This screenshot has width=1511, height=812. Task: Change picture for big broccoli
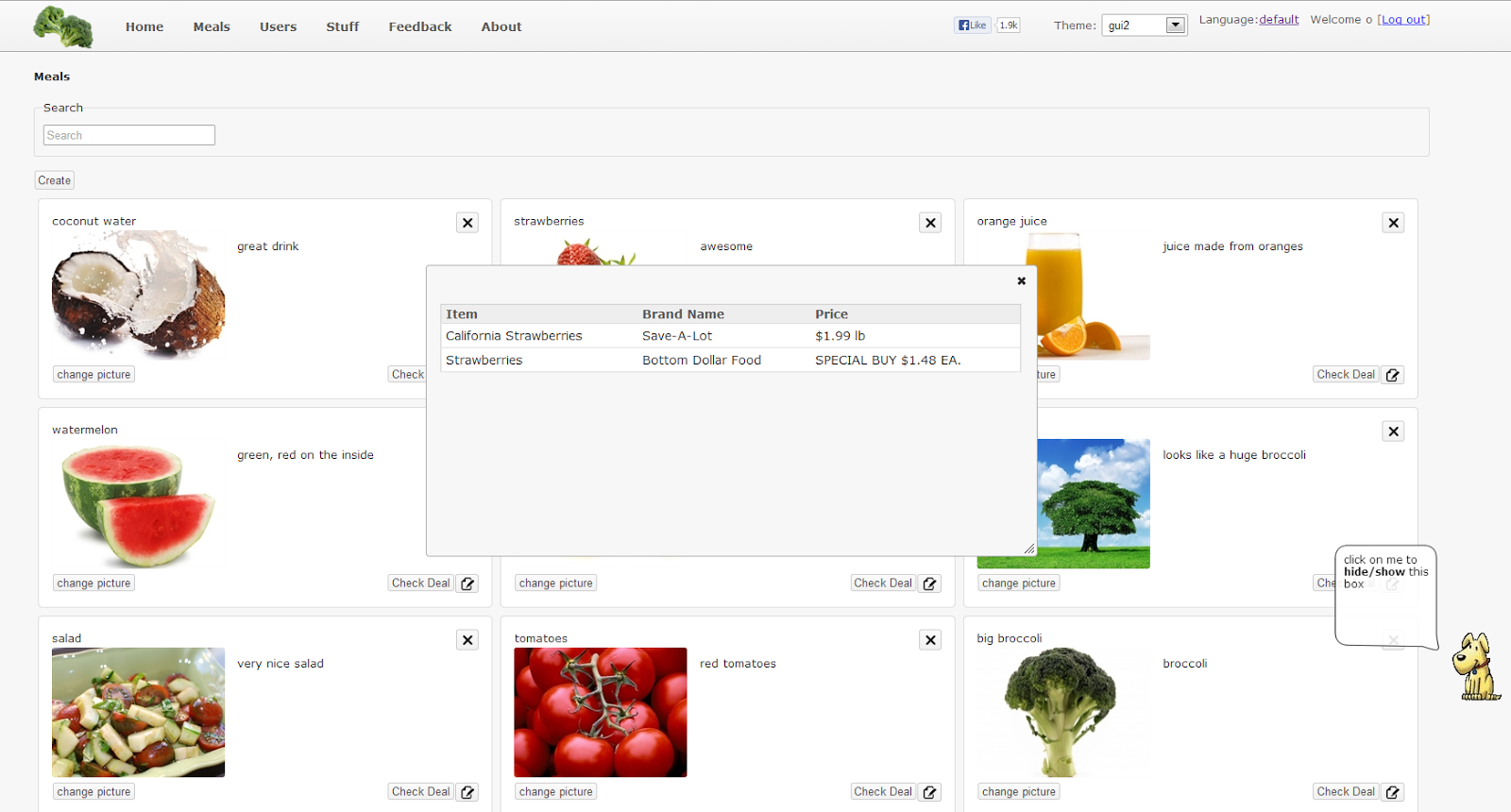pos(1019,792)
